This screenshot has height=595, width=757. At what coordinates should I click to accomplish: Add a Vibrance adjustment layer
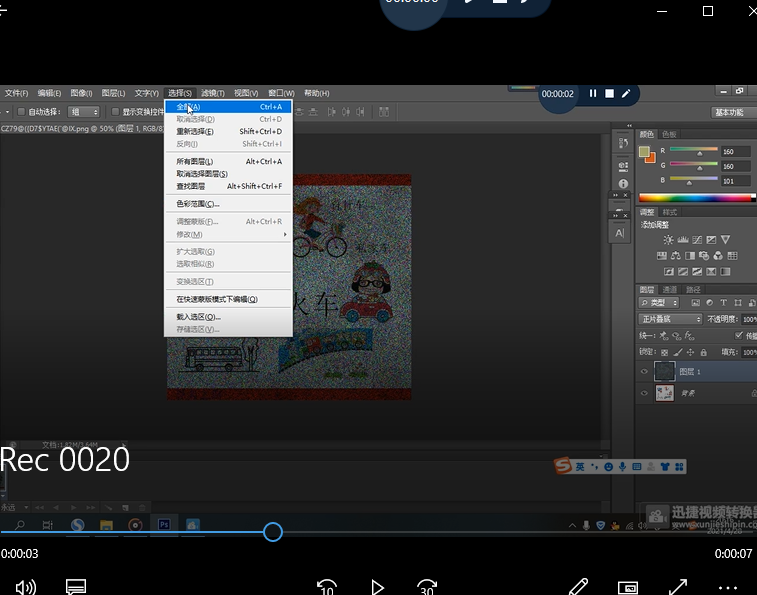725,240
